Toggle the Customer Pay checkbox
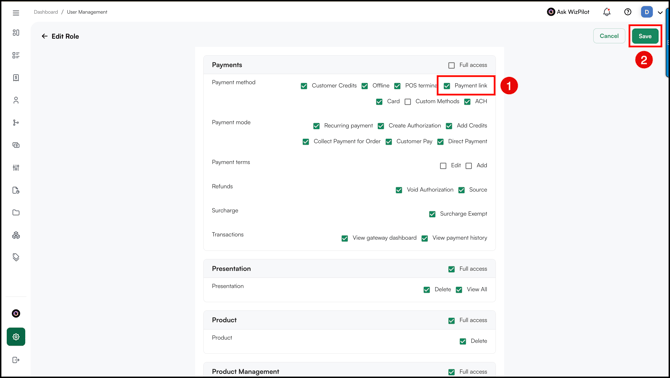 point(388,142)
